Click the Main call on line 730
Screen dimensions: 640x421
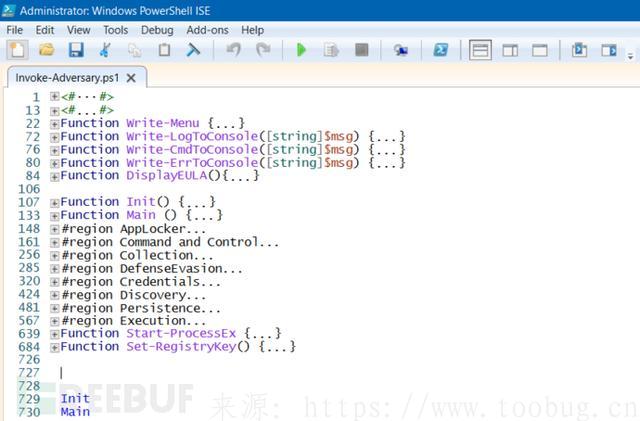pos(75,412)
